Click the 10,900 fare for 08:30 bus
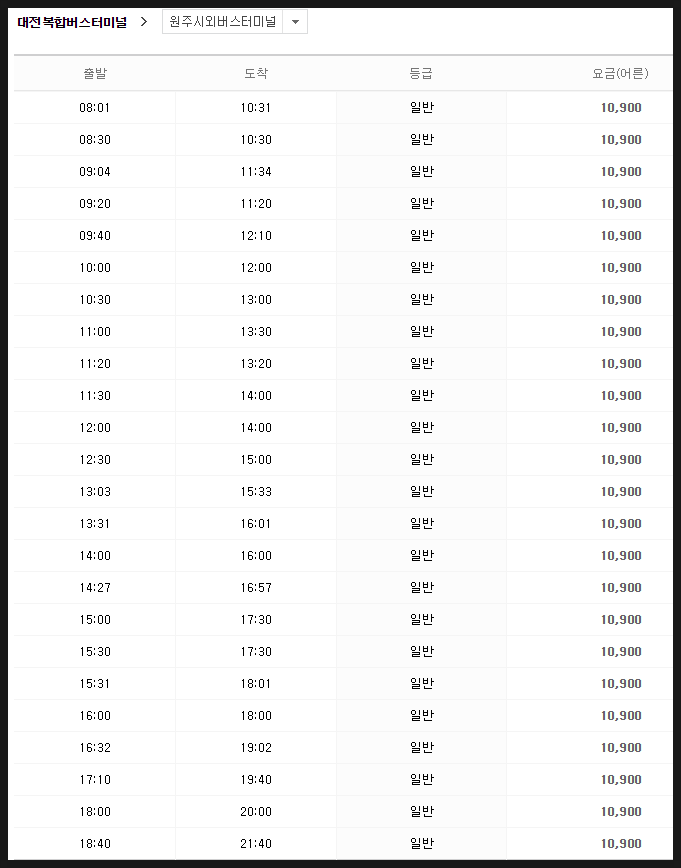The image size is (681, 868). pyautogui.click(x=621, y=140)
